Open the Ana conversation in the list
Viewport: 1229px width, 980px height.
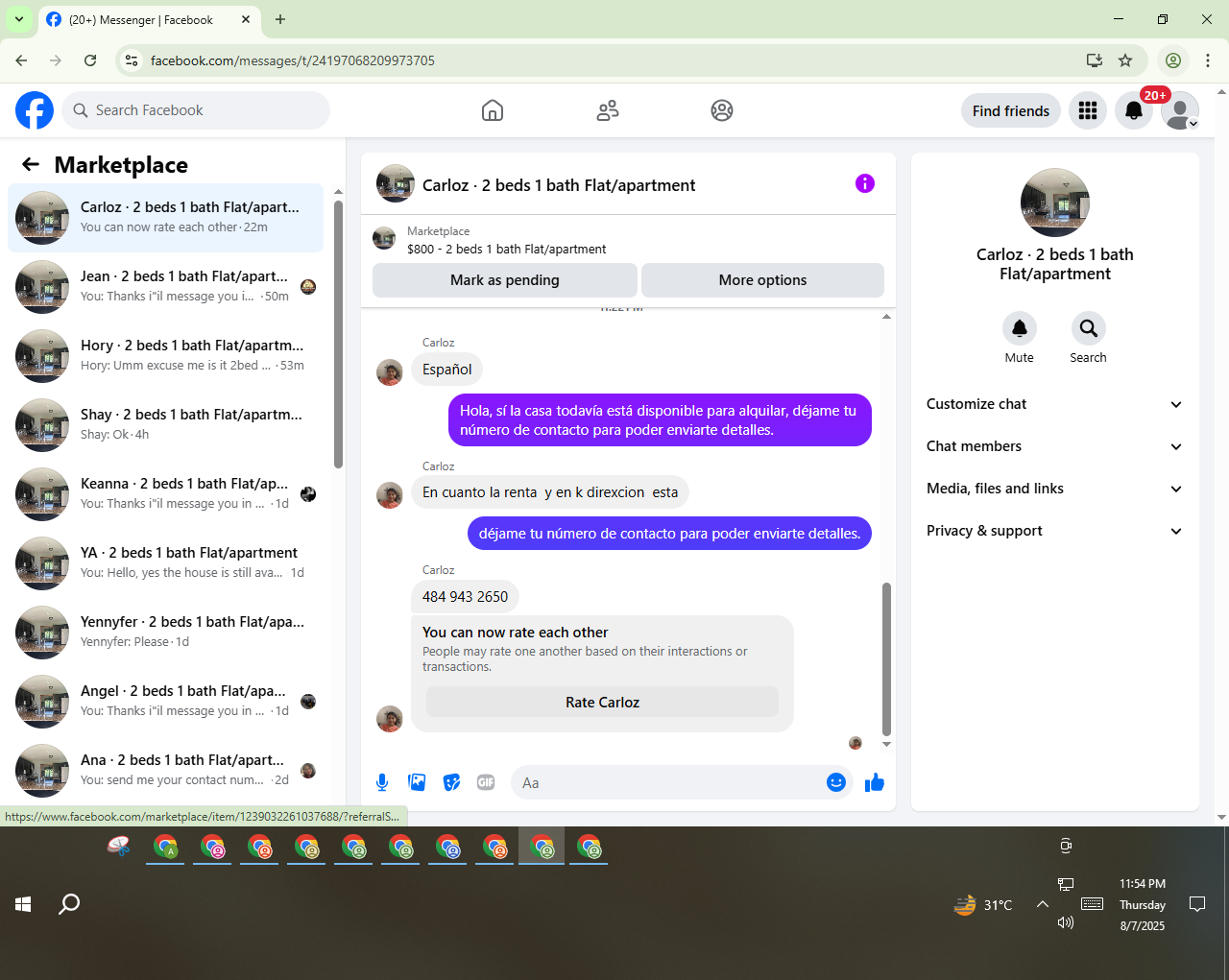click(x=165, y=771)
